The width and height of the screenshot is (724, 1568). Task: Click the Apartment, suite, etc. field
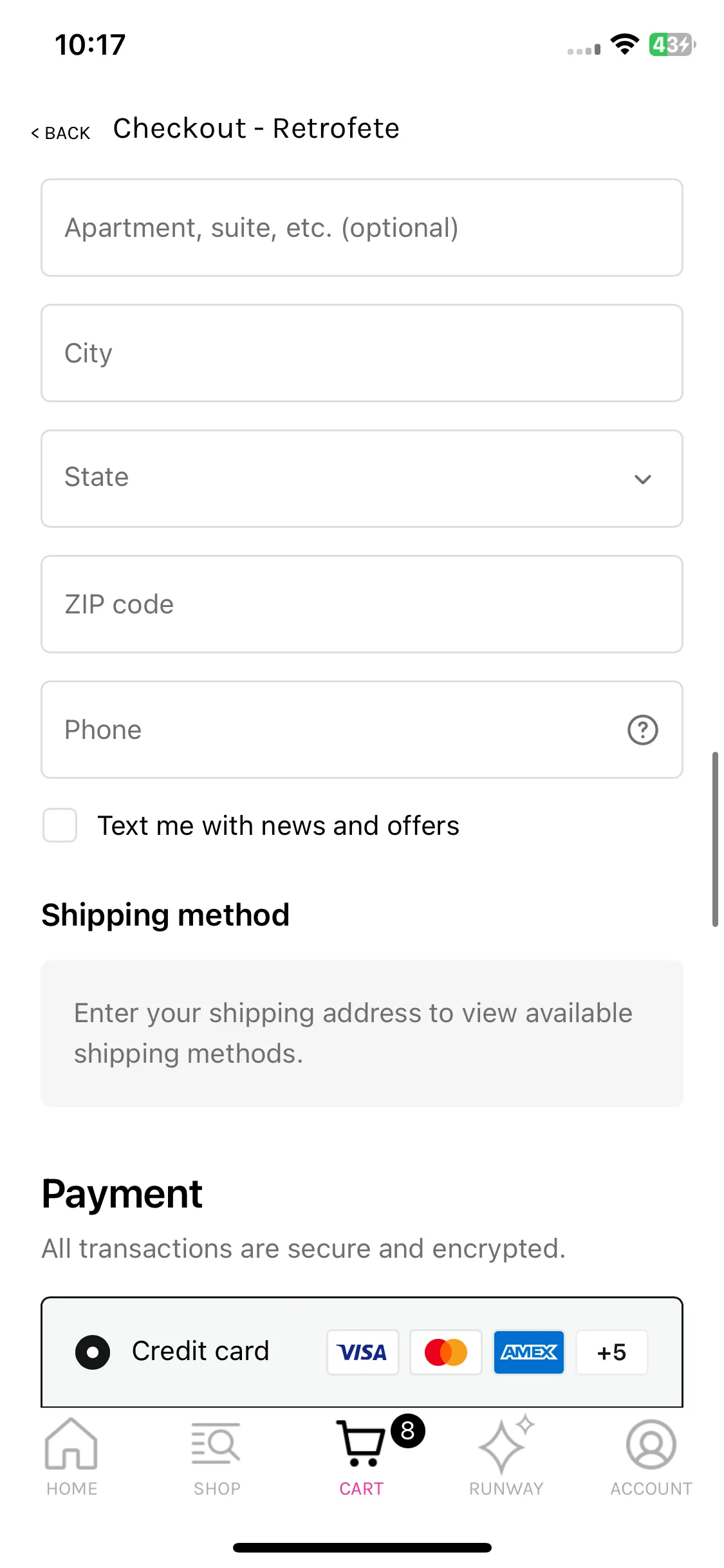362,227
